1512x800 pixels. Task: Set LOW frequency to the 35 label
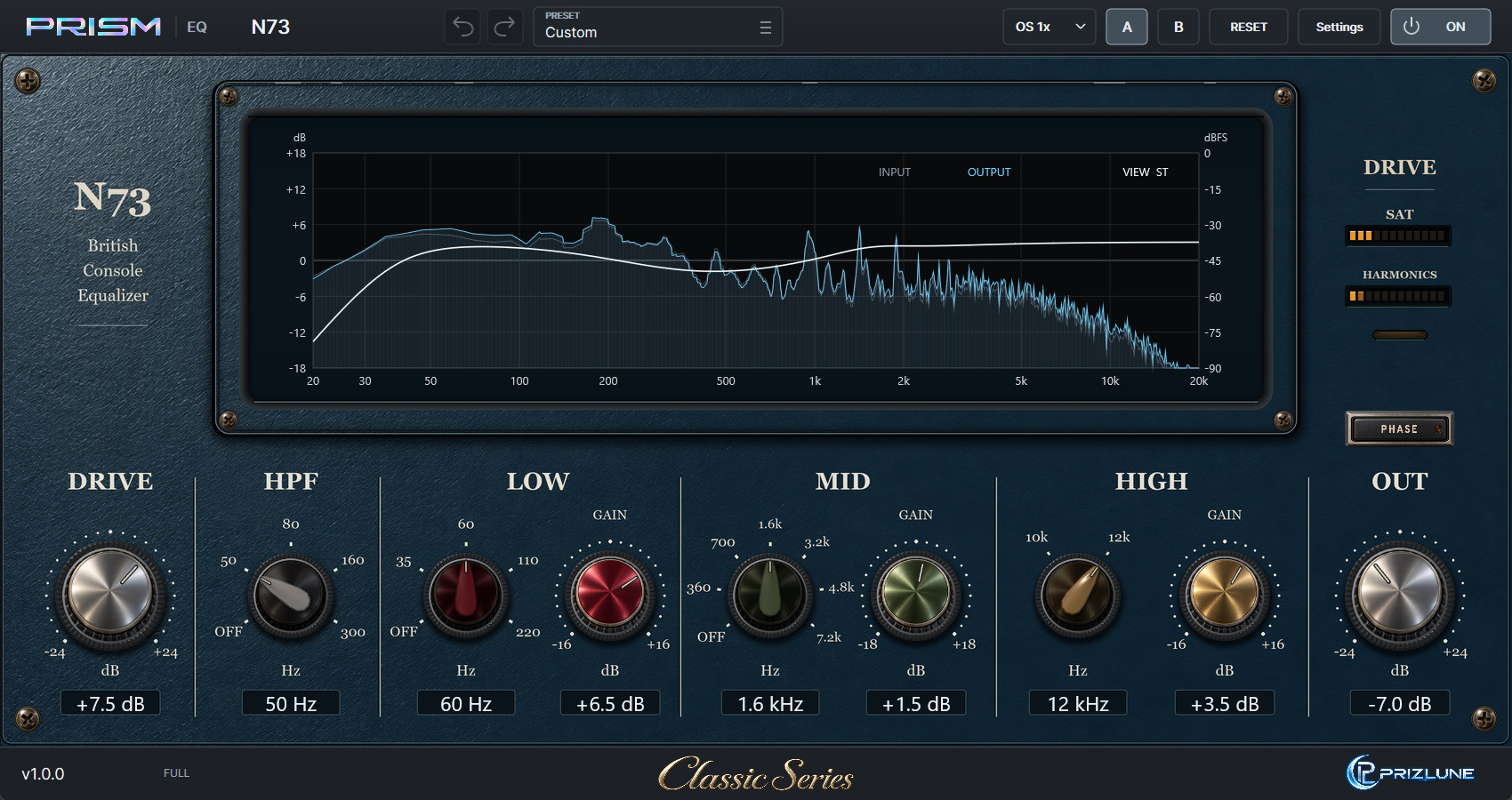click(x=404, y=562)
